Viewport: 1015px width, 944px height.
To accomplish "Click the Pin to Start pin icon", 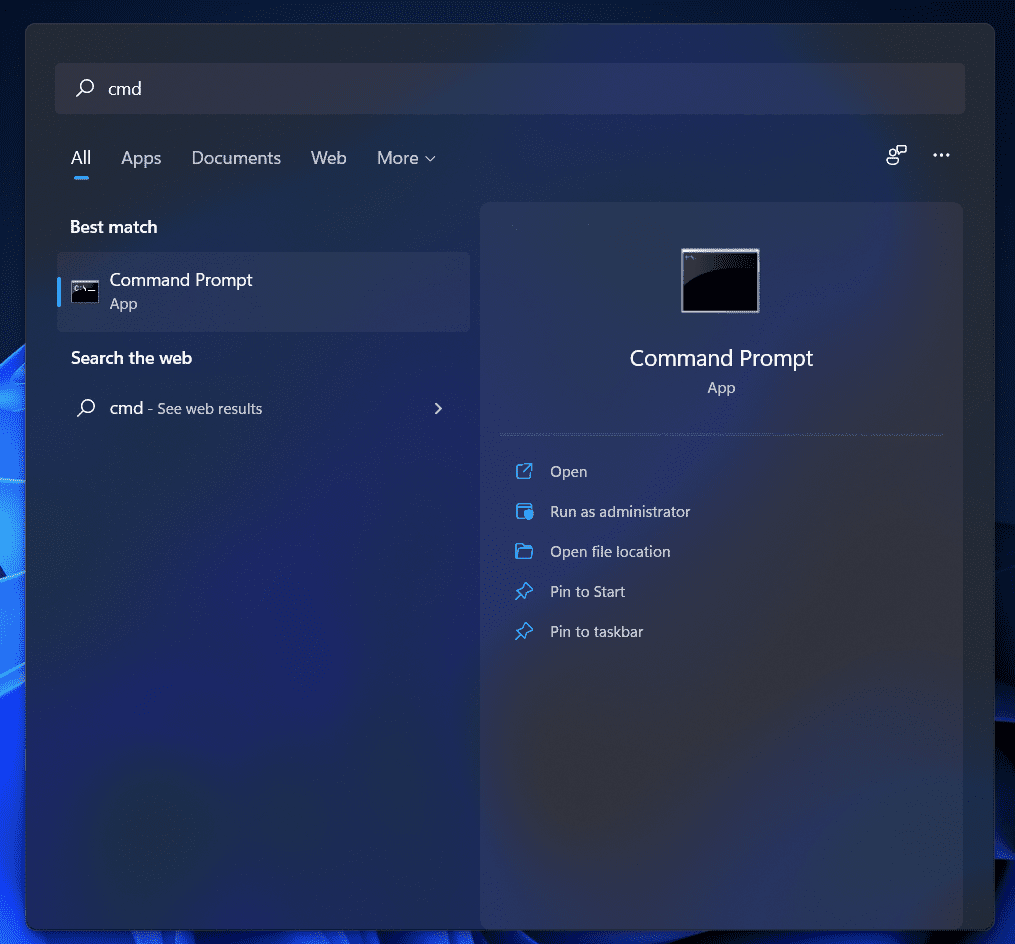I will pos(524,591).
